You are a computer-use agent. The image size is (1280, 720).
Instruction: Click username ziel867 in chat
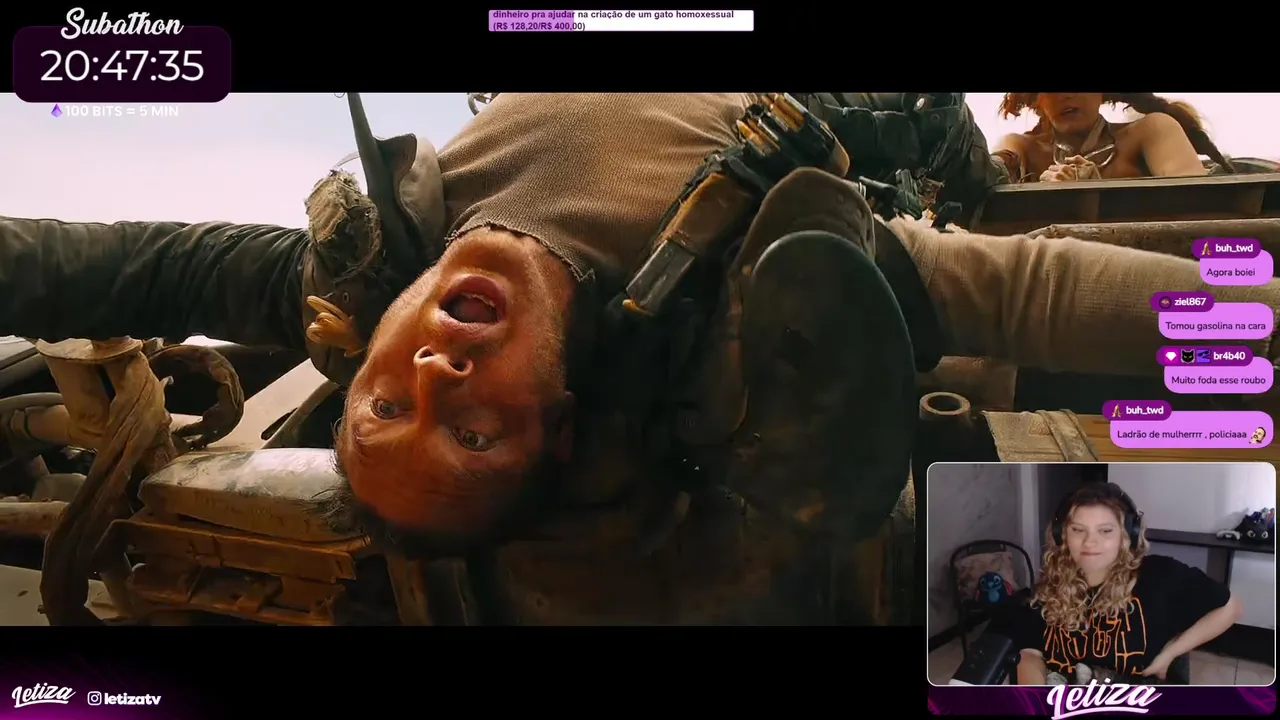(1190, 302)
